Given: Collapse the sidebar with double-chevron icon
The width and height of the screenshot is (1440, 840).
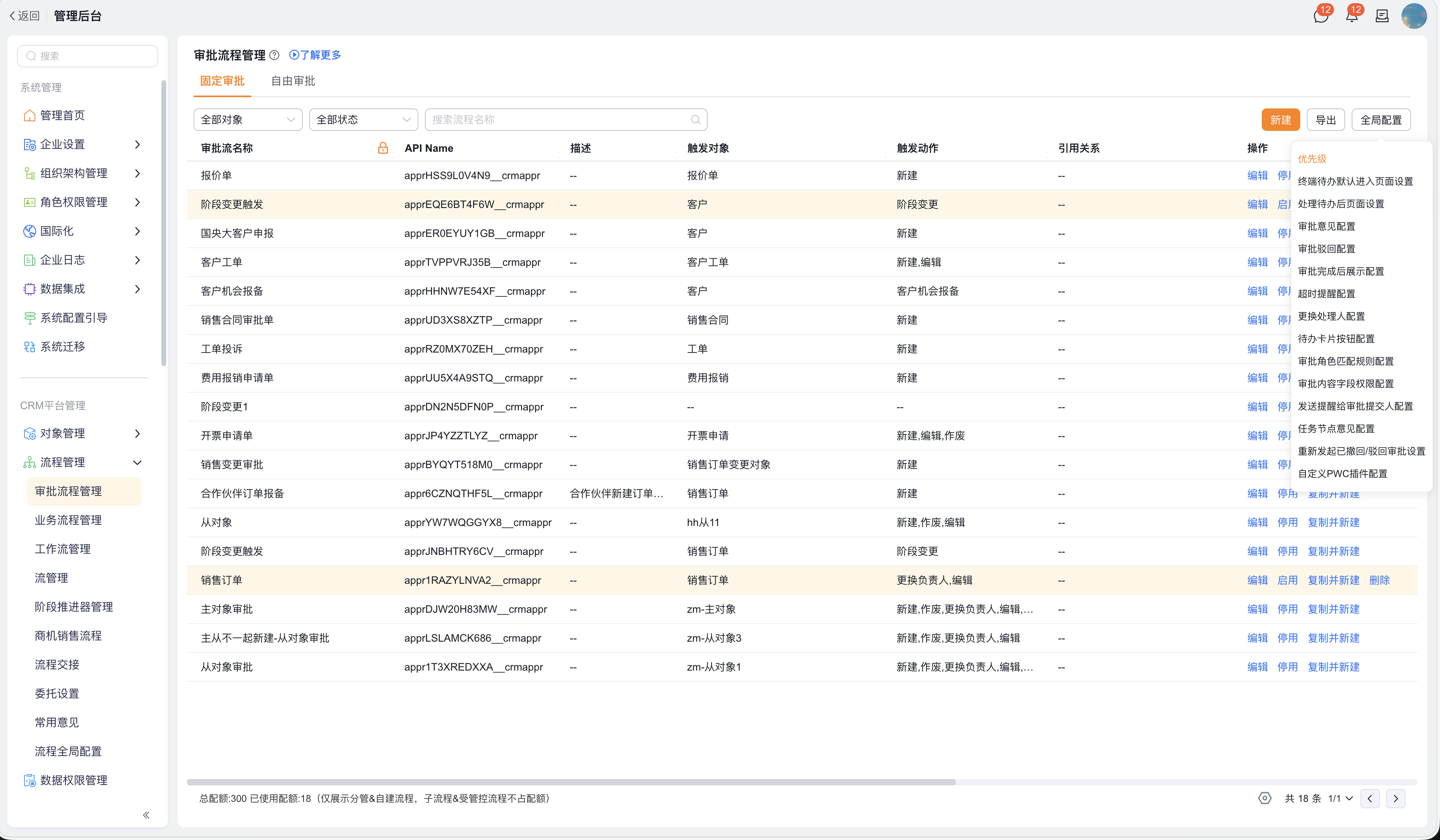Looking at the screenshot, I should point(146,815).
